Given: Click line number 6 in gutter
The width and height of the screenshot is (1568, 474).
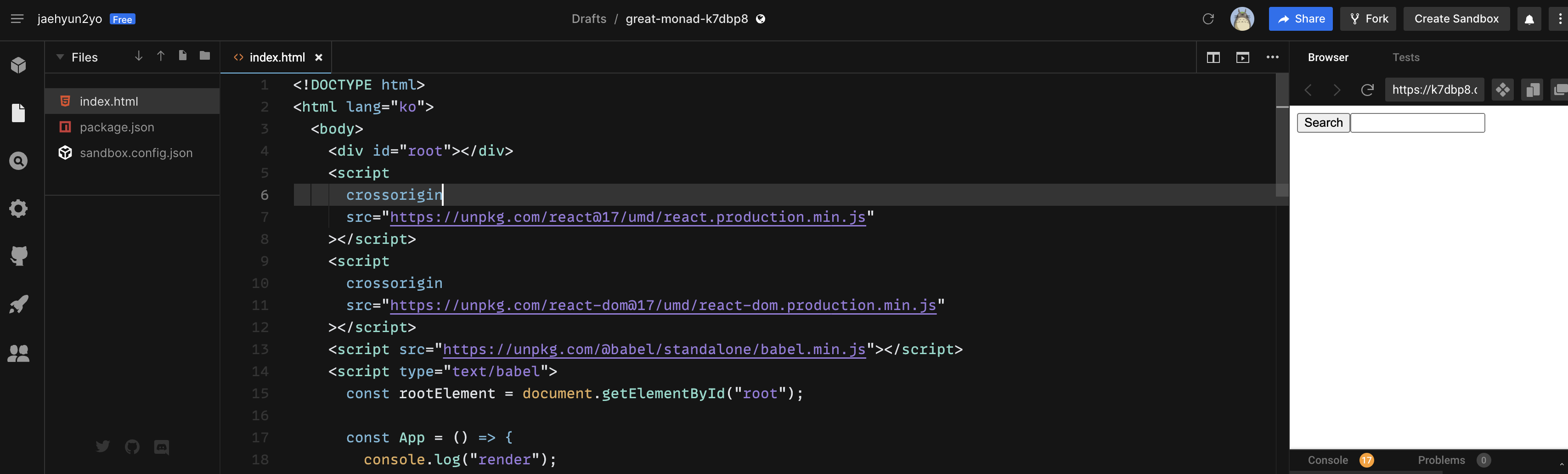Looking at the screenshot, I should click(264, 195).
